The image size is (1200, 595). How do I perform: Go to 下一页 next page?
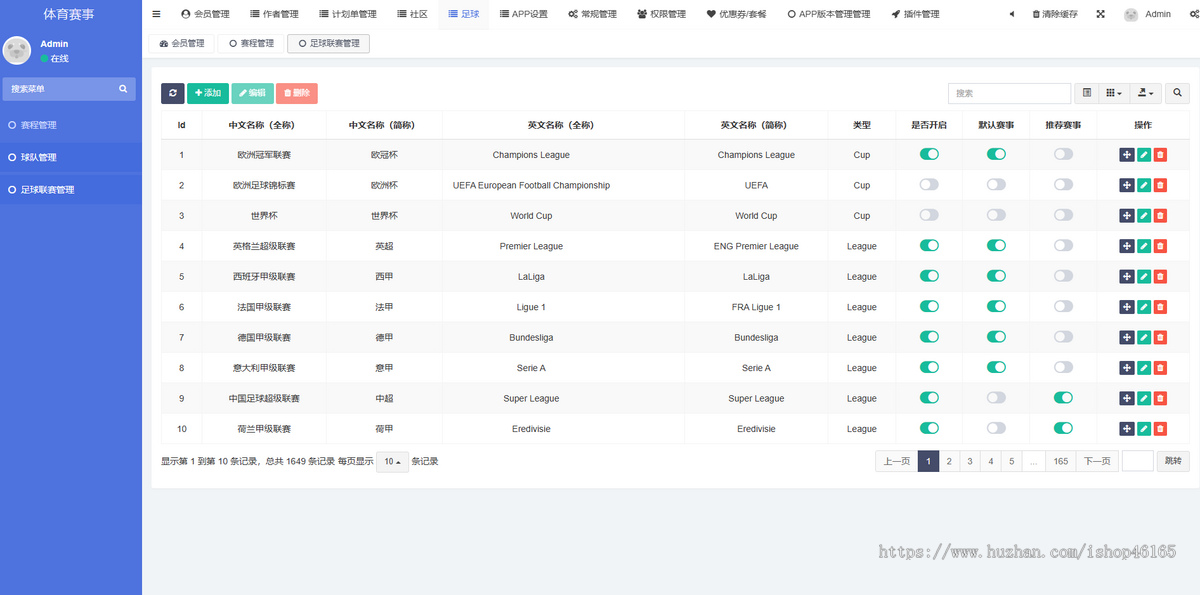(x=1097, y=461)
